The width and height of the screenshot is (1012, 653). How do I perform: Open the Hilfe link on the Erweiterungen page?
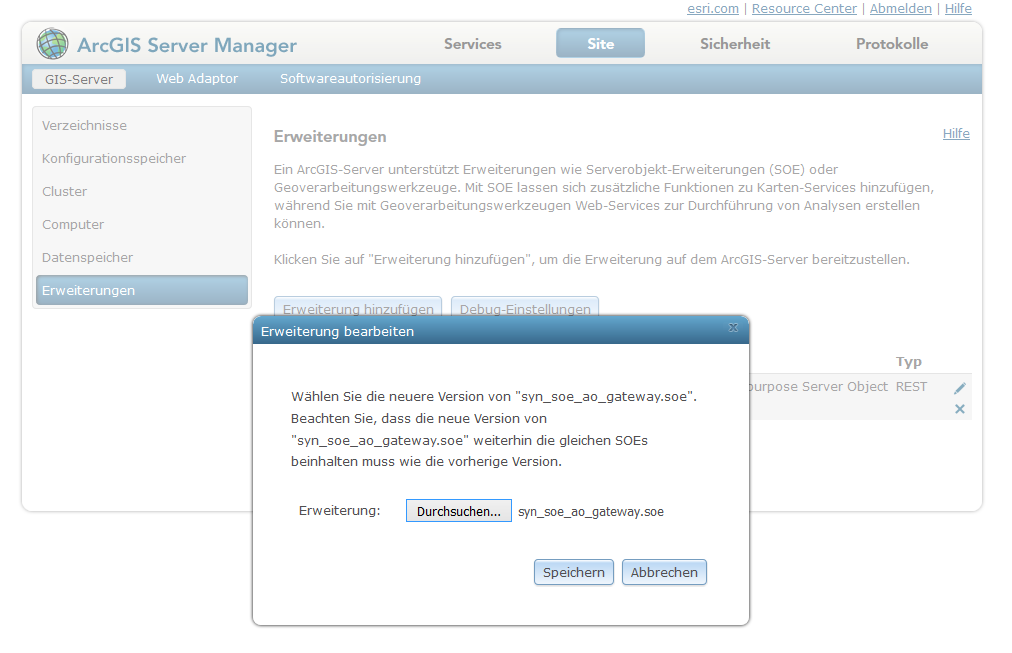click(x=955, y=133)
